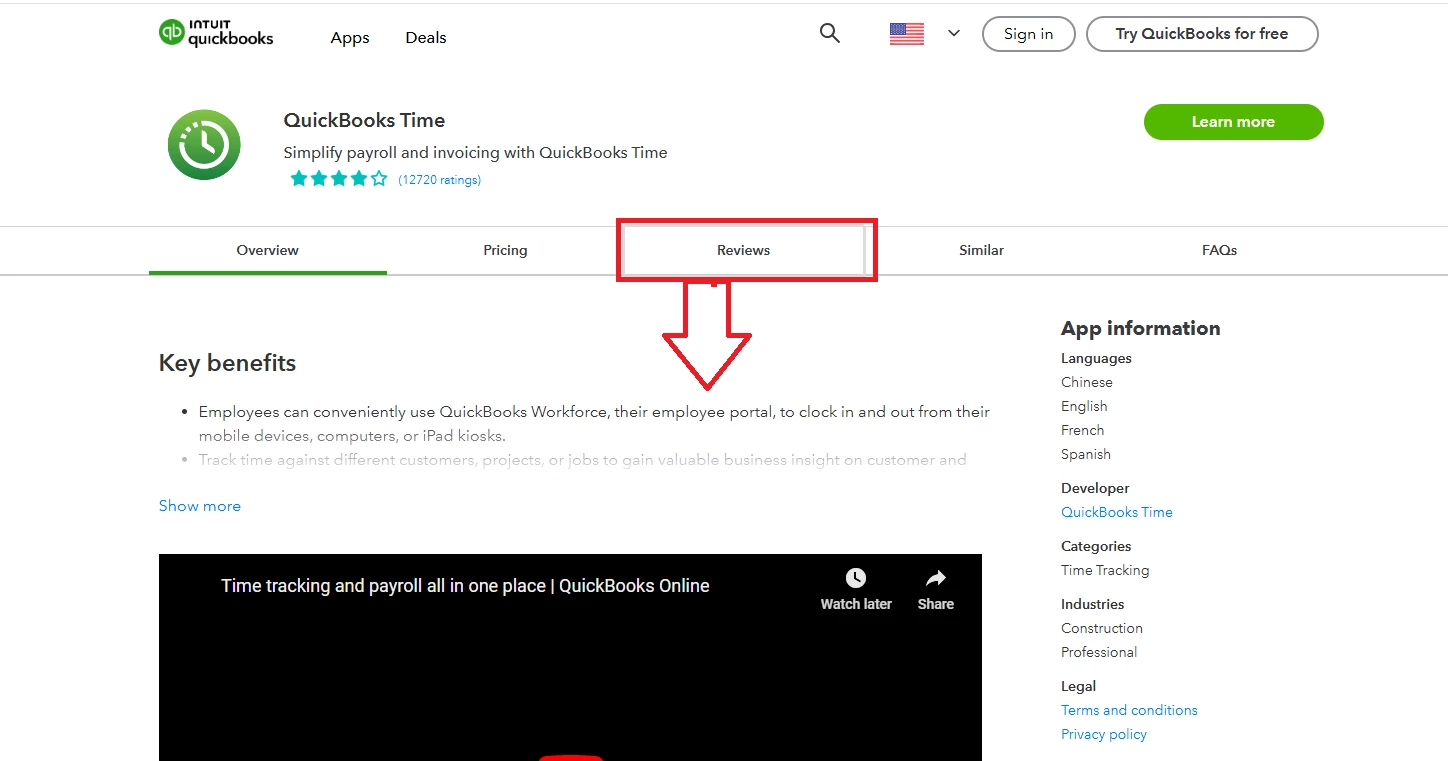Click the Spanish language entry

point(1086,454)
